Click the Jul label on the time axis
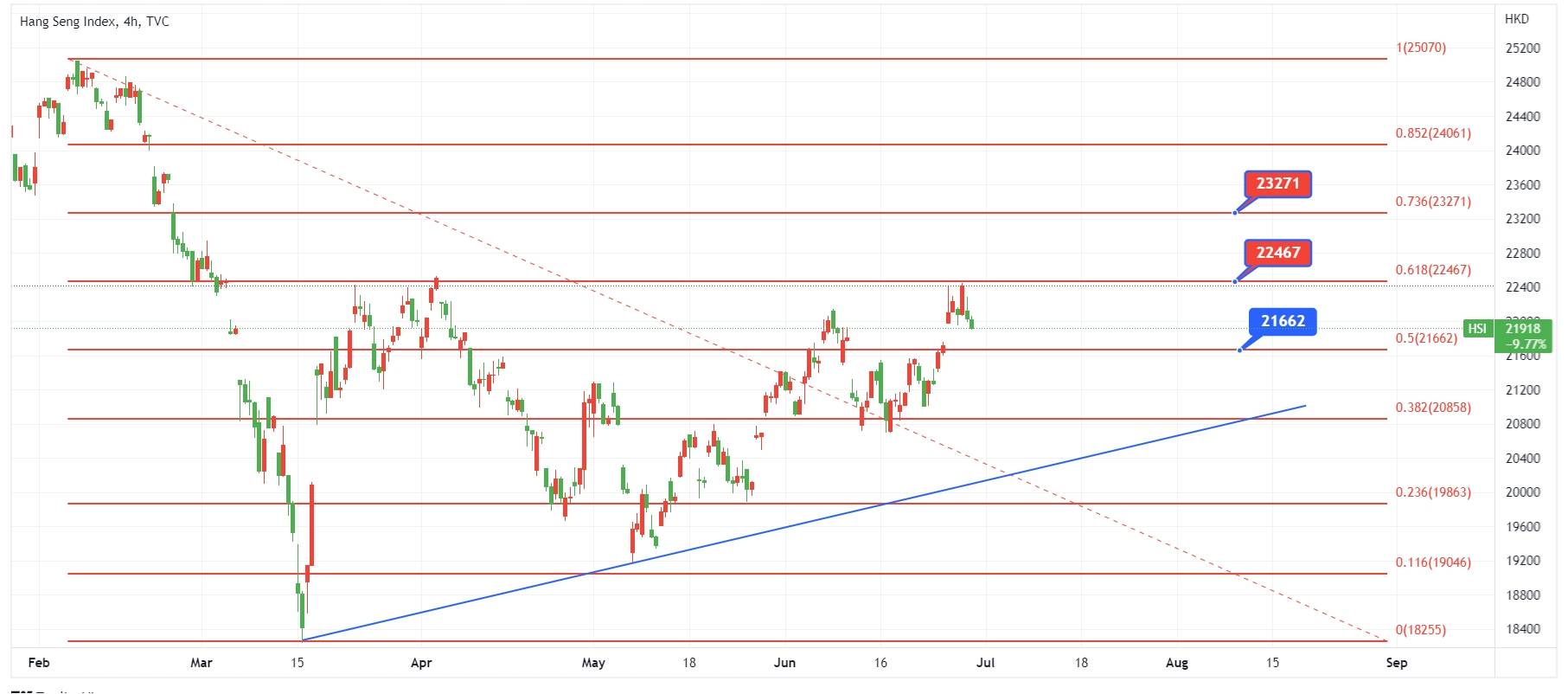The width and height of the screenshot is (1568, 694). coord(985,663)
